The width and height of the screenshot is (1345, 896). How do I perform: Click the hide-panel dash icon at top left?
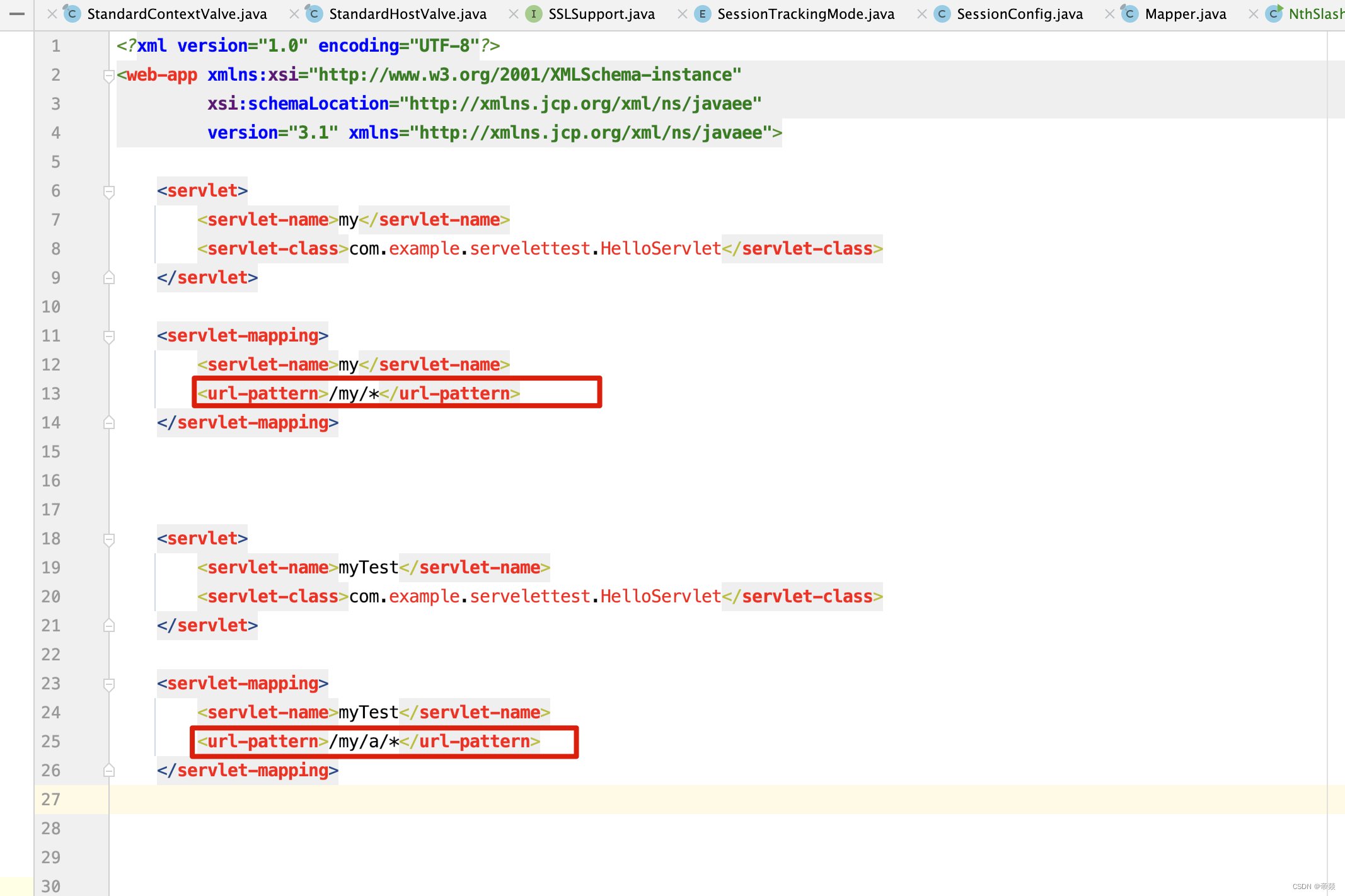(x=17, y=14)
